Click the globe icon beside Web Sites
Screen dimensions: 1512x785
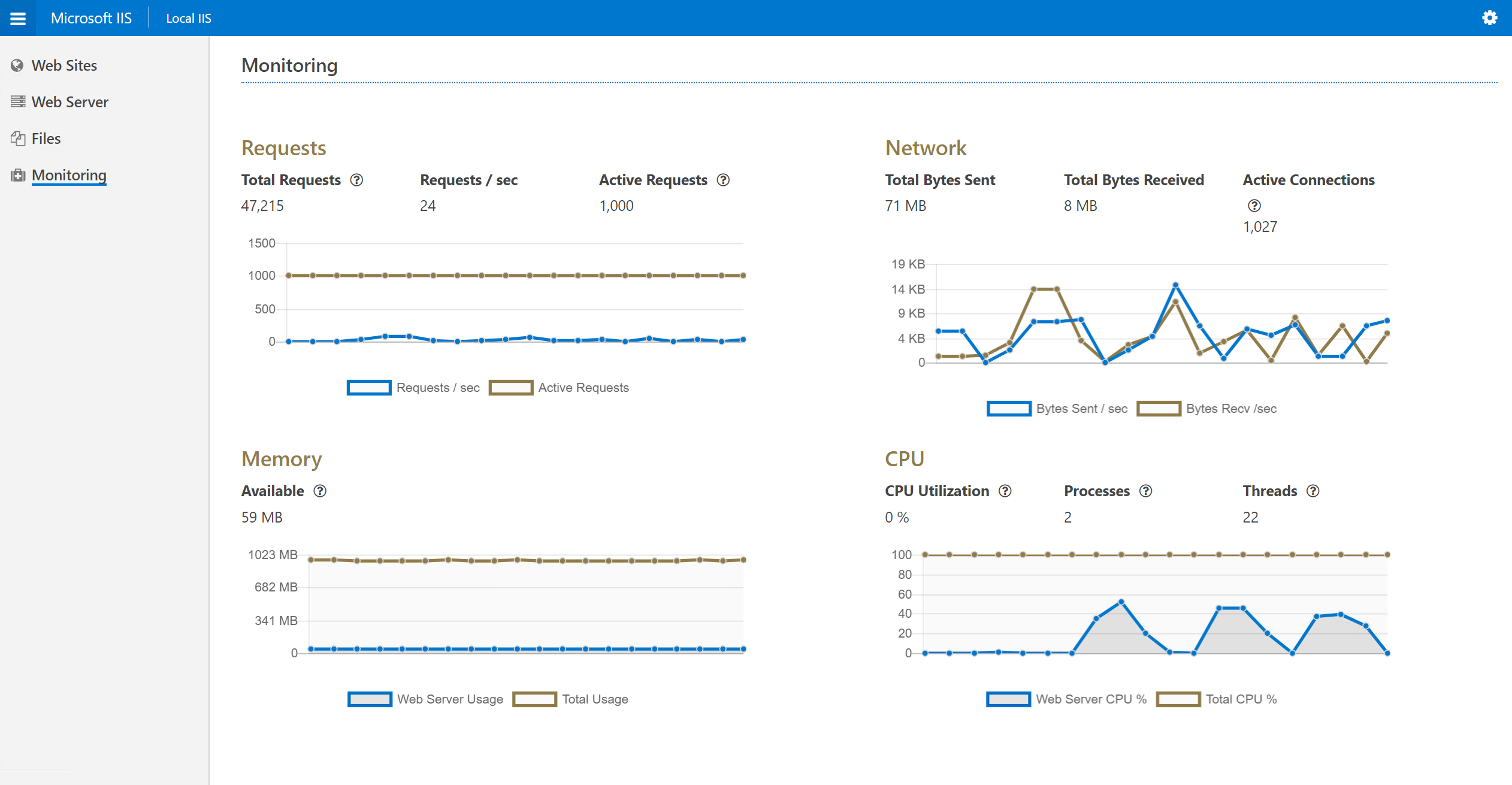click(17, 65)
